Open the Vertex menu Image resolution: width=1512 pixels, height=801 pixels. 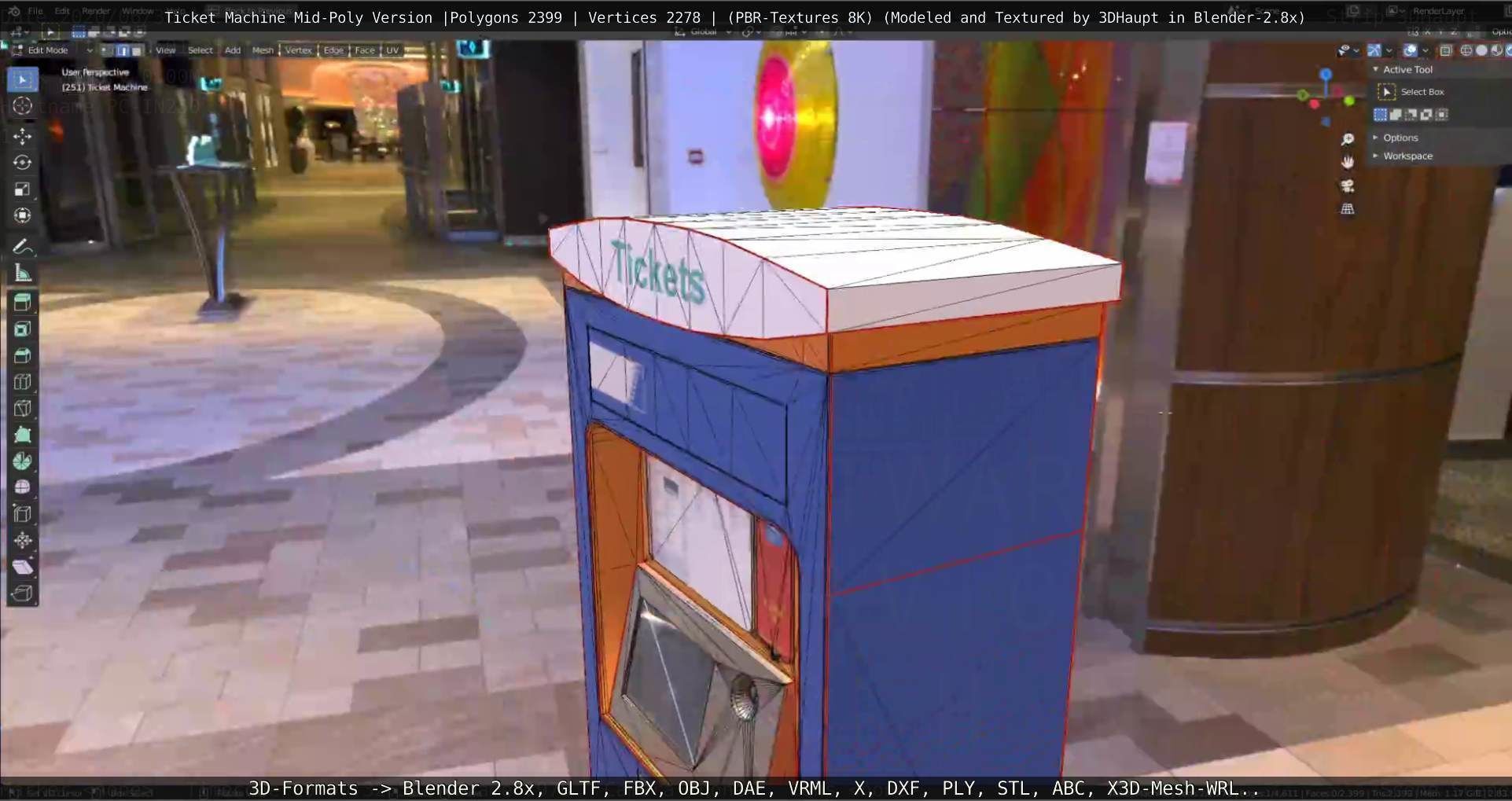click(x=298, y=50)
